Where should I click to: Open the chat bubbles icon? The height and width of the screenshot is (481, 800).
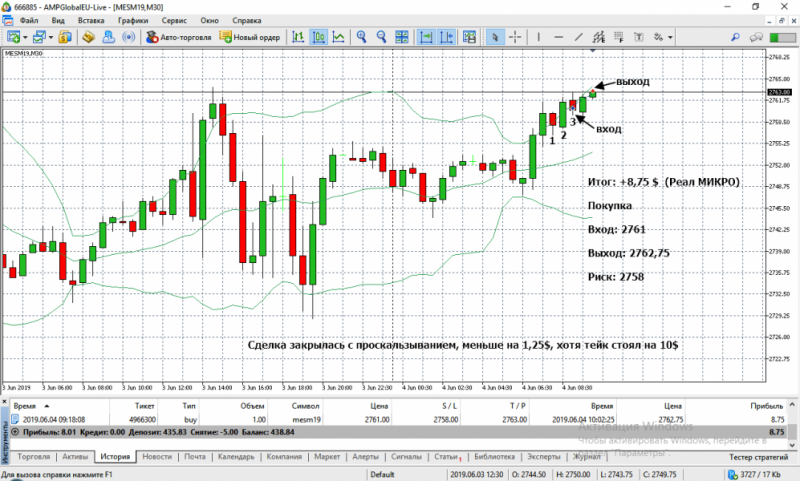point(756,37)
